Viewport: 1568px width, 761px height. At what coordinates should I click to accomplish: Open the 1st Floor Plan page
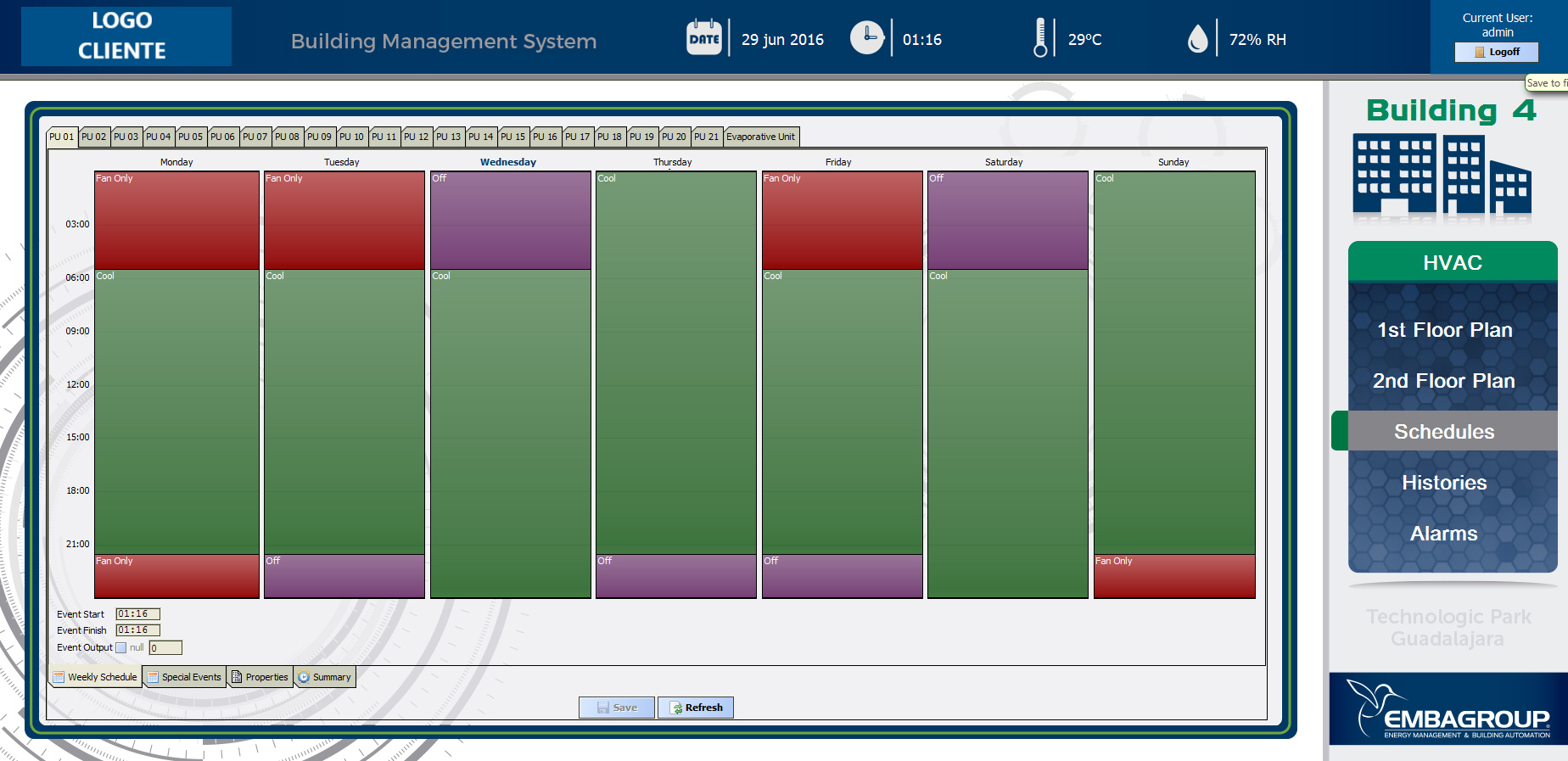[1444, 330]
